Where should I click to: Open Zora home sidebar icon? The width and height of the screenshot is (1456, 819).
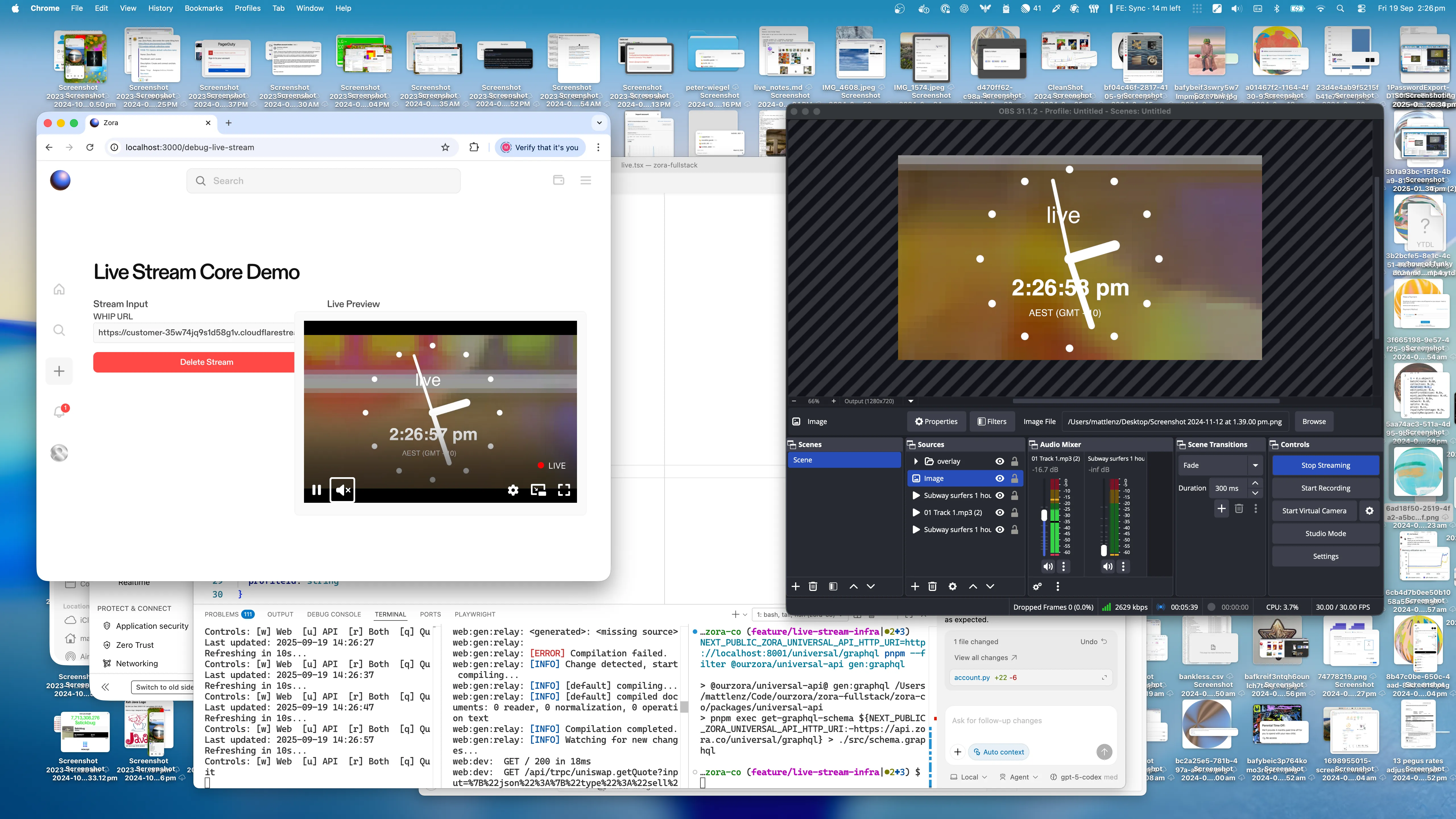tap(59, 289)
